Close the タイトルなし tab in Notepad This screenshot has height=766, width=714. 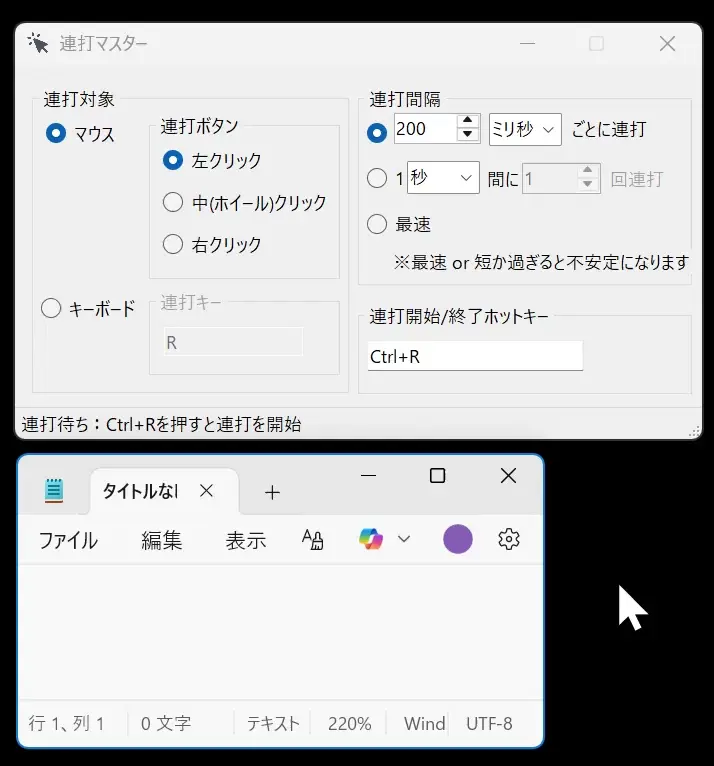tap(207, 490)
